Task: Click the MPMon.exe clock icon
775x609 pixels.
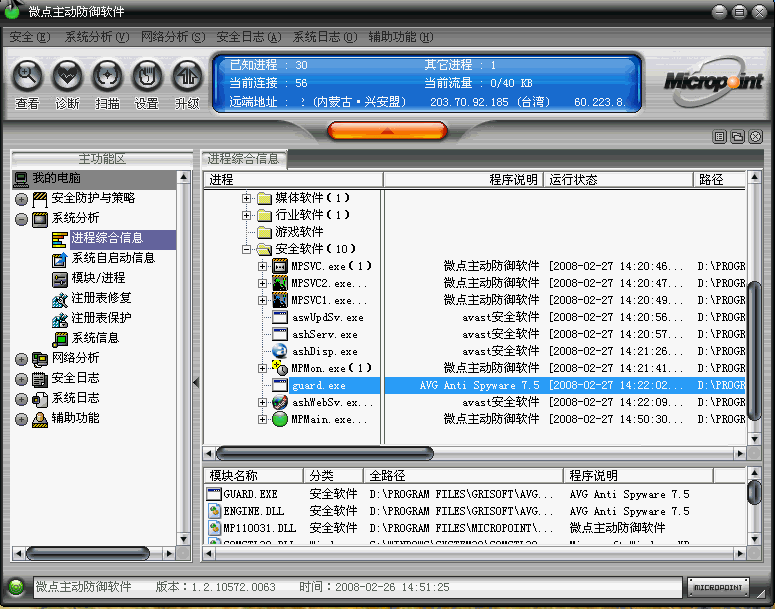Action: (x=280, y=368)
